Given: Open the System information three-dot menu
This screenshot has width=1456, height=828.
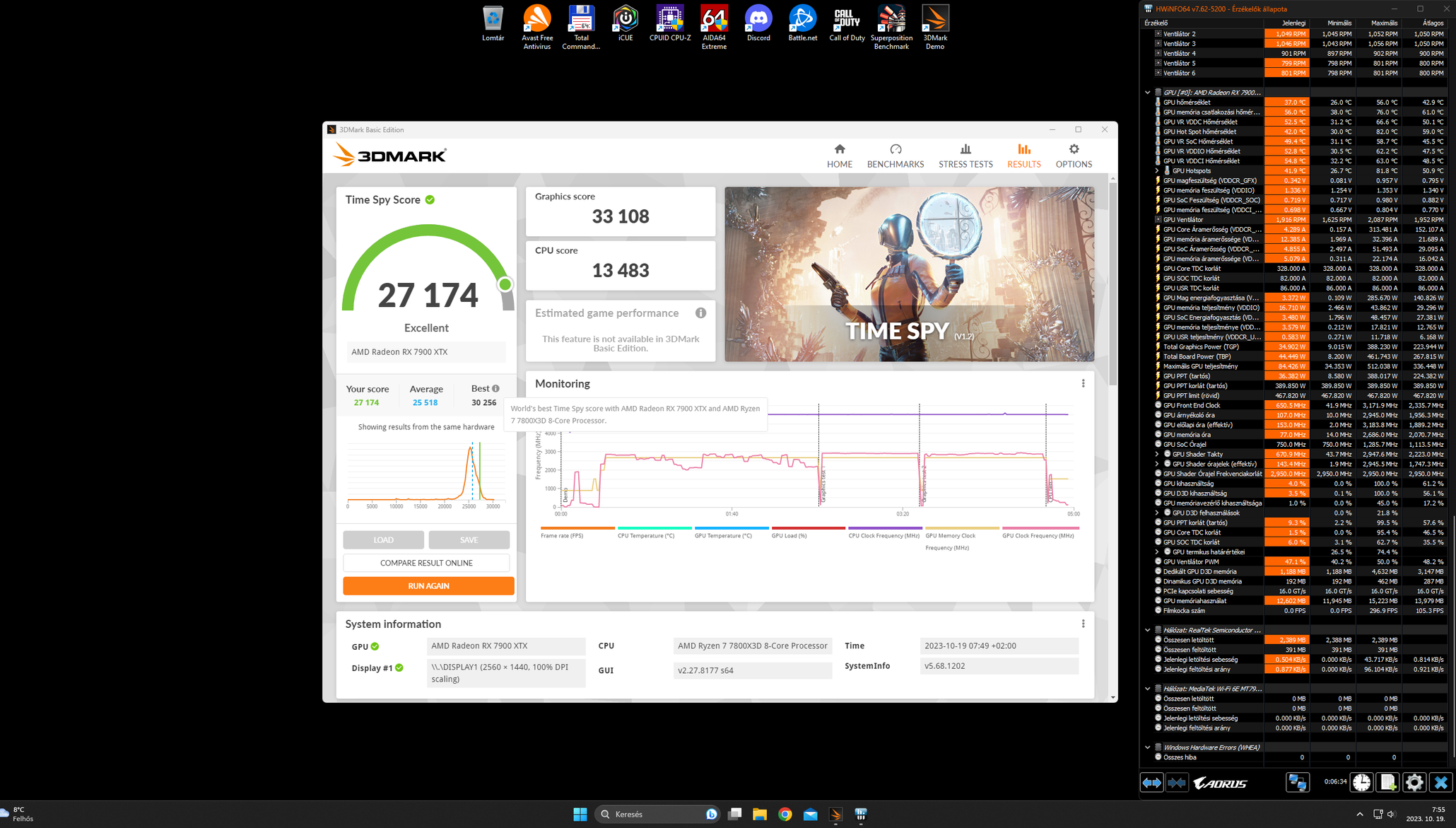Looking at the screenshot, I should click(1083, 624).
